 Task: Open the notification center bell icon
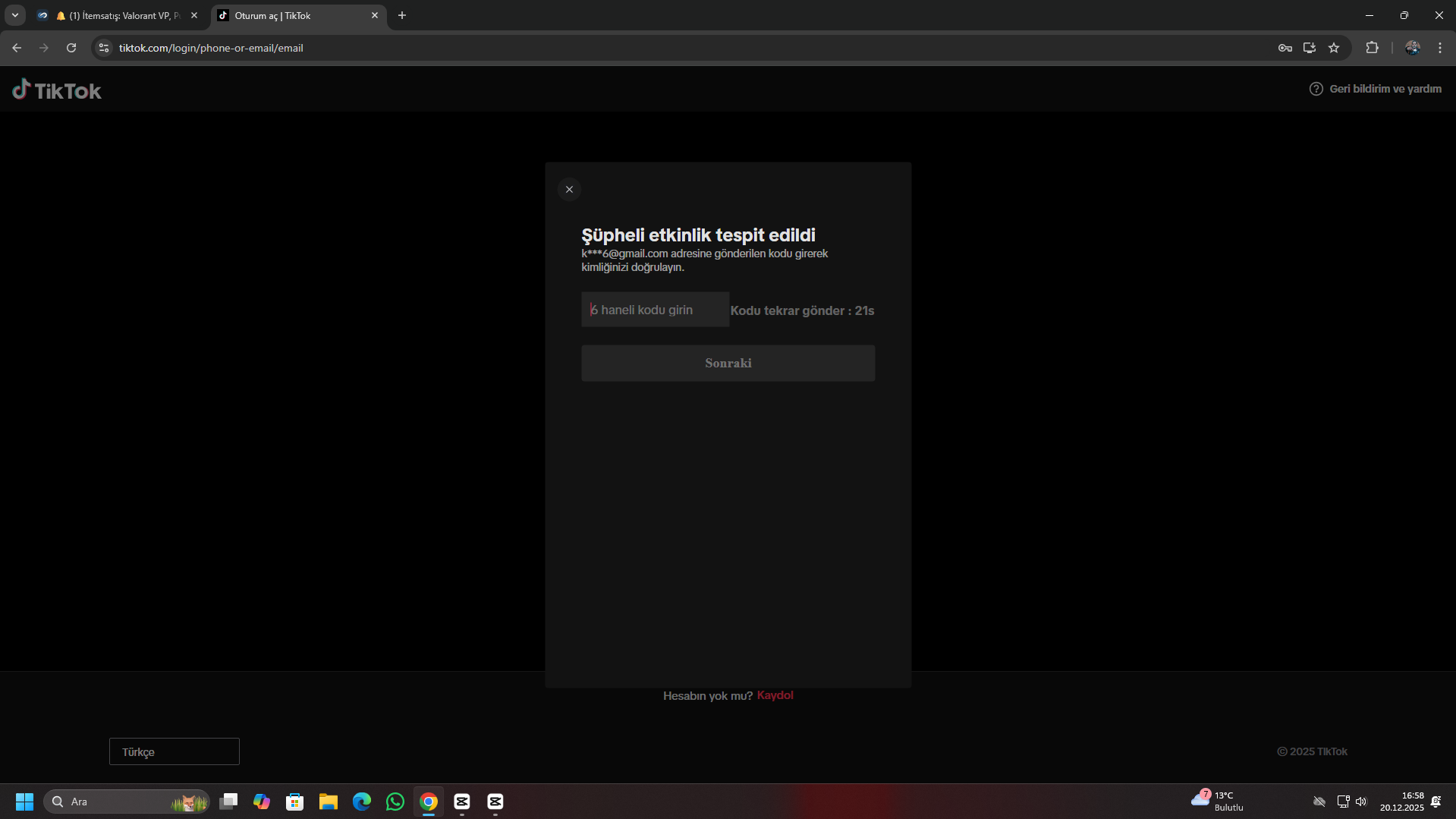point(1436,802)
